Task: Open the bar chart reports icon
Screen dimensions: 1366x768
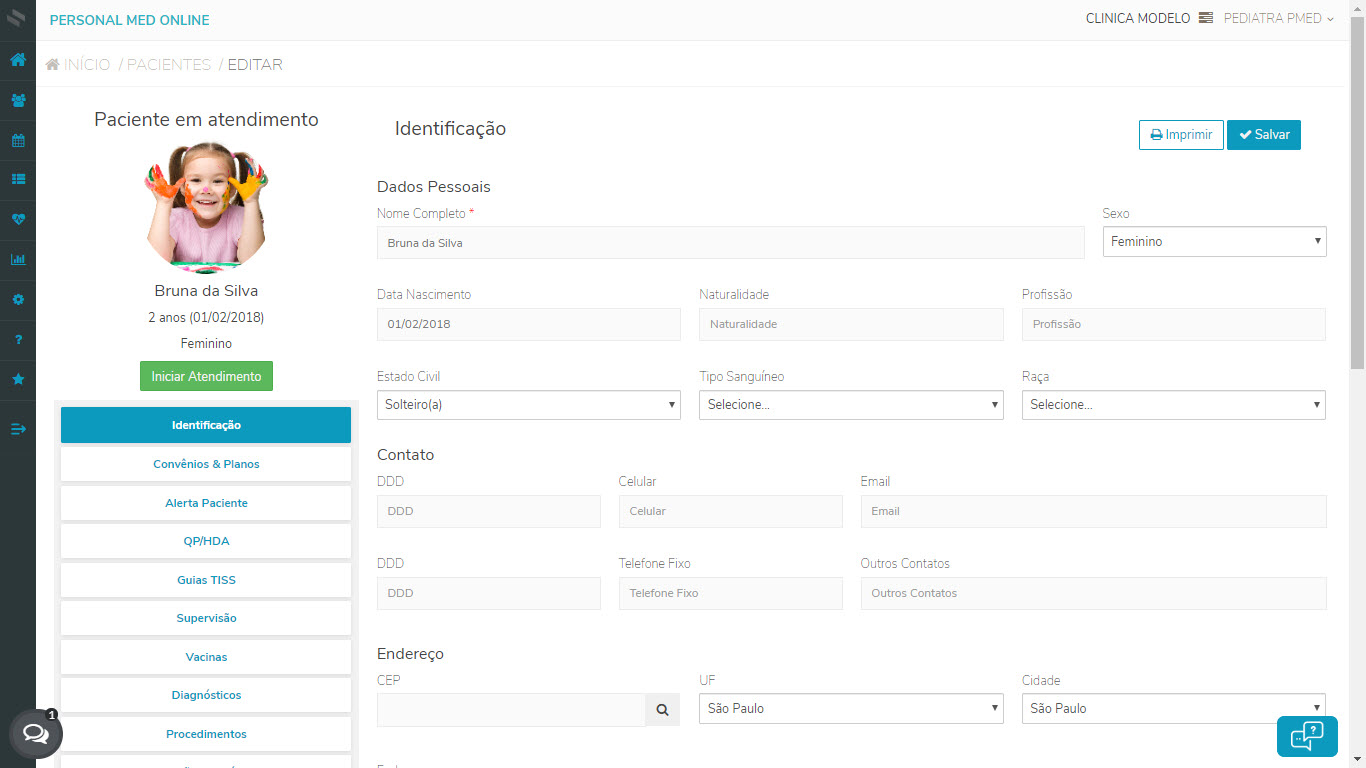Action: [18, 260]
